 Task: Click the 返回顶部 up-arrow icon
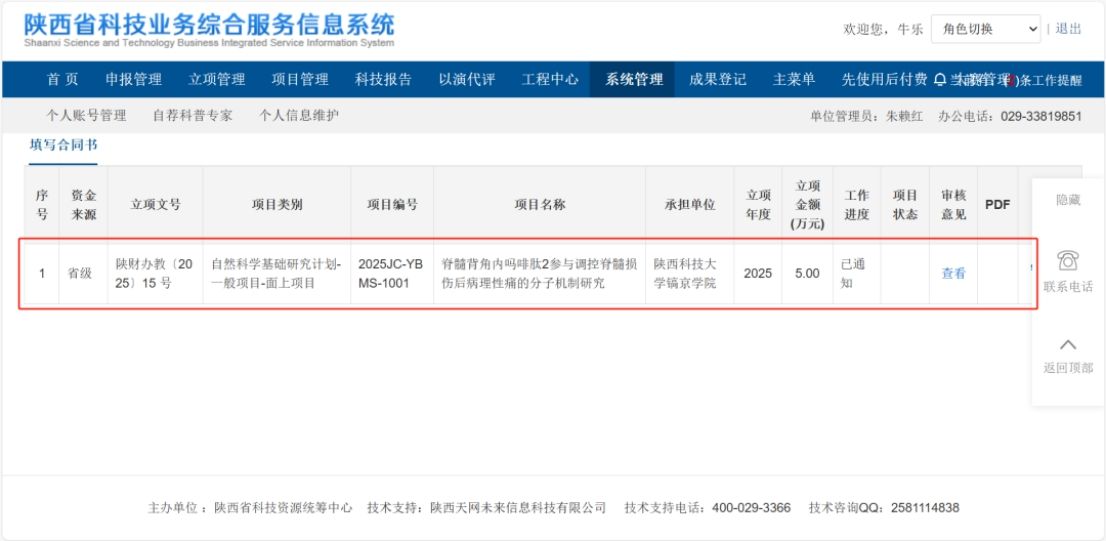[1067, 345]
